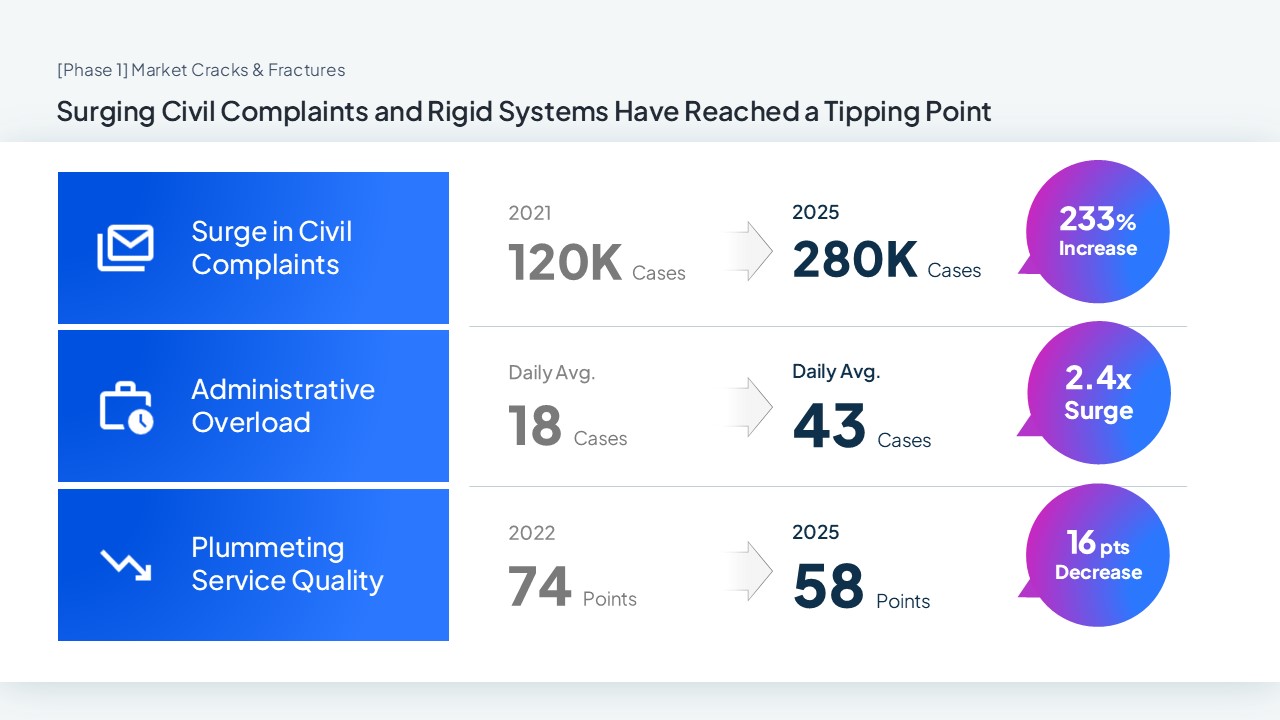Select the 233% Increase speech bubble

tap(1097, 232)
